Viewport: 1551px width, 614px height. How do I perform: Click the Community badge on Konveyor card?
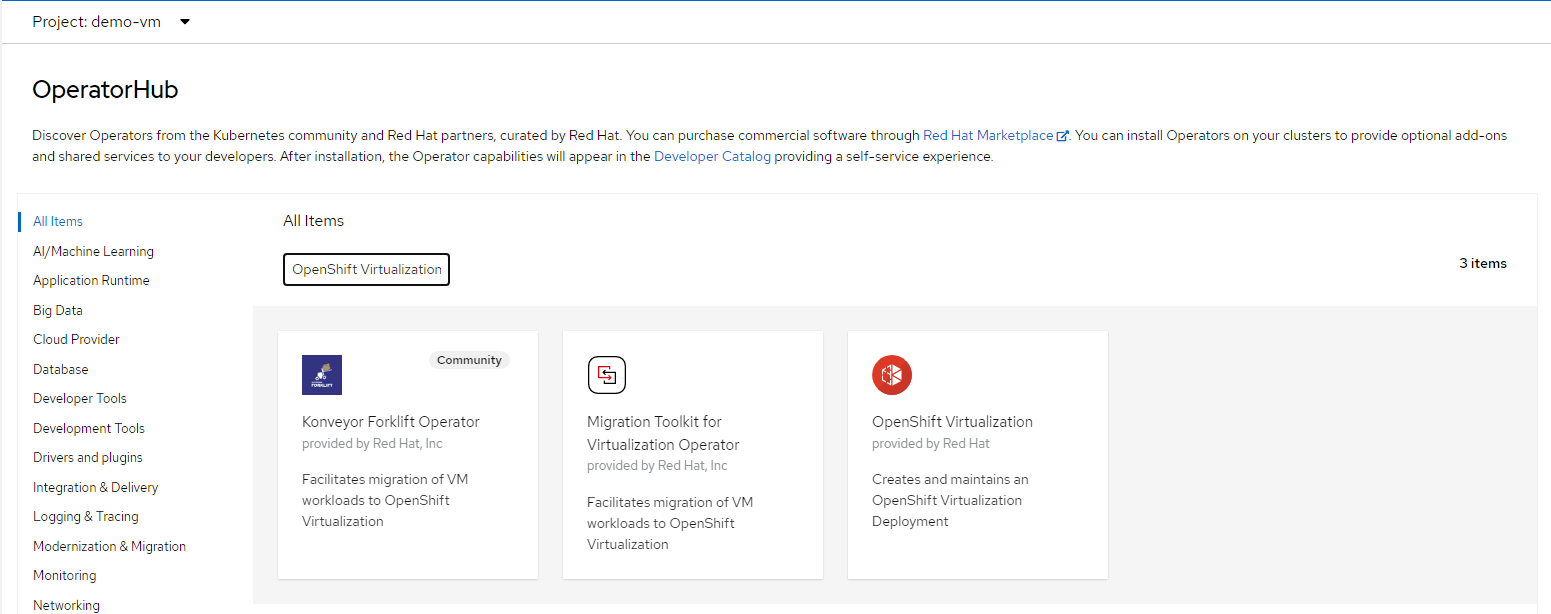(470, 360)
